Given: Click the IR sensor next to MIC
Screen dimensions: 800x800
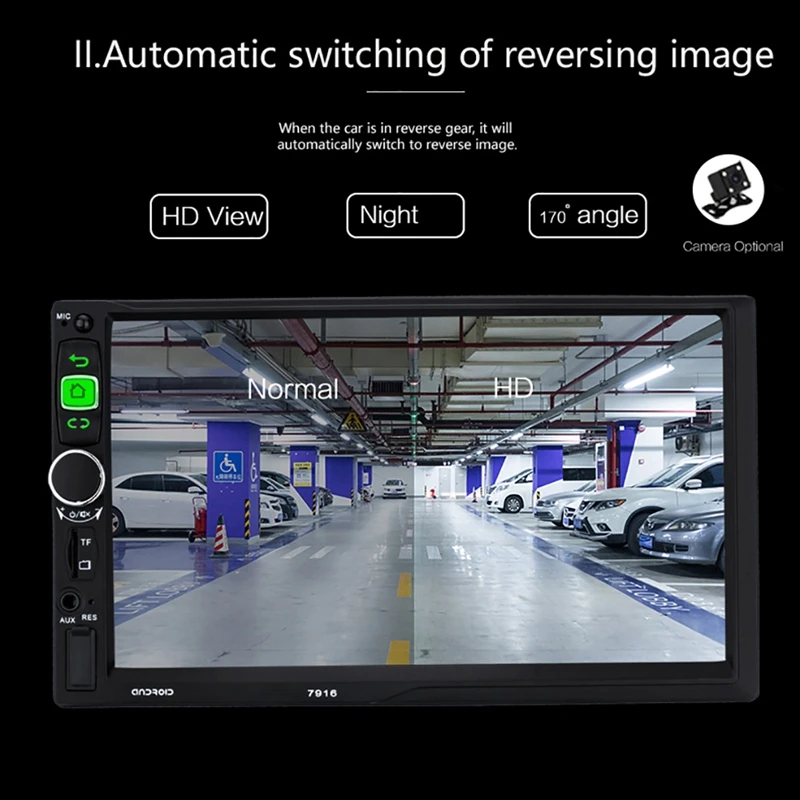Looking at the screenshot, I should click(x=83, y=322).
